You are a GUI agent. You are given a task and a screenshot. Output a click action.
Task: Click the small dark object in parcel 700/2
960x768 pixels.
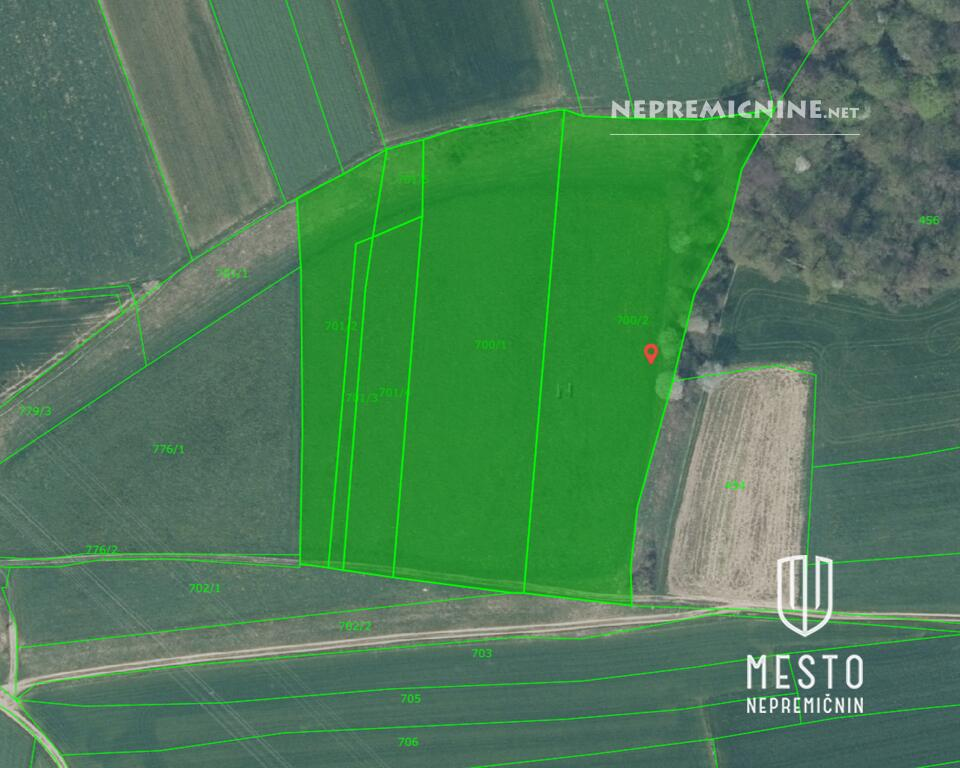click(x=565, y=390)
